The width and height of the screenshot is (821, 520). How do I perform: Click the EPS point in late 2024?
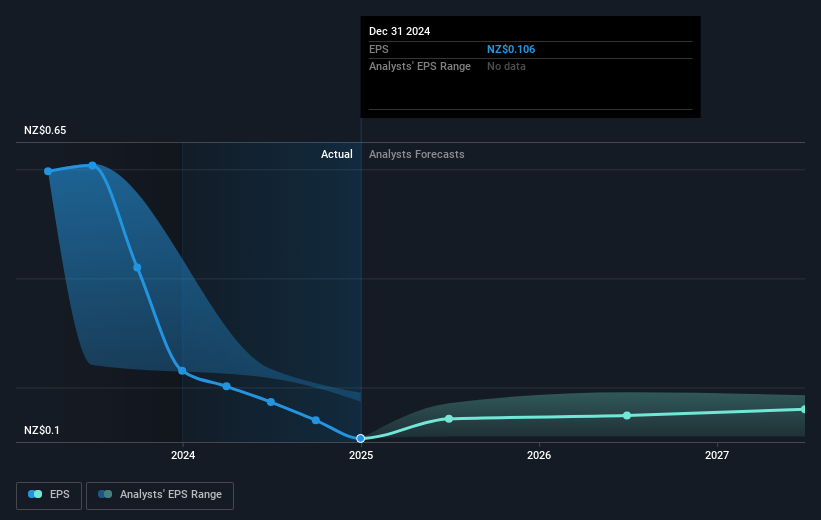click(316, 420)
